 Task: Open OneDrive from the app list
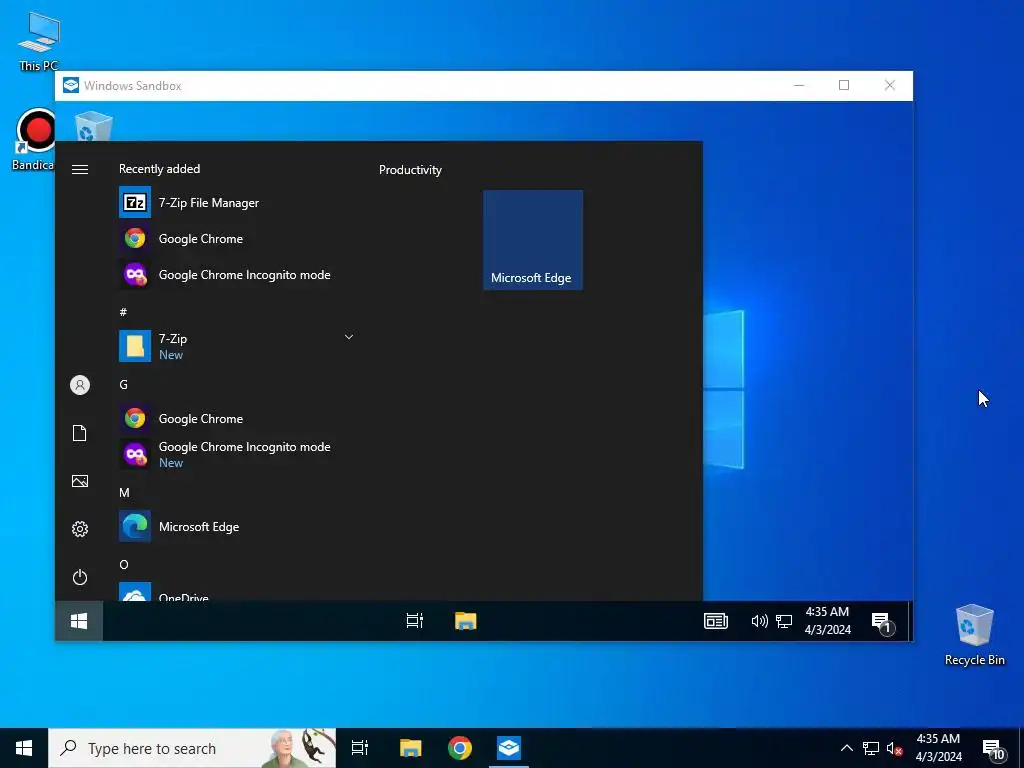tap(236, 591)
